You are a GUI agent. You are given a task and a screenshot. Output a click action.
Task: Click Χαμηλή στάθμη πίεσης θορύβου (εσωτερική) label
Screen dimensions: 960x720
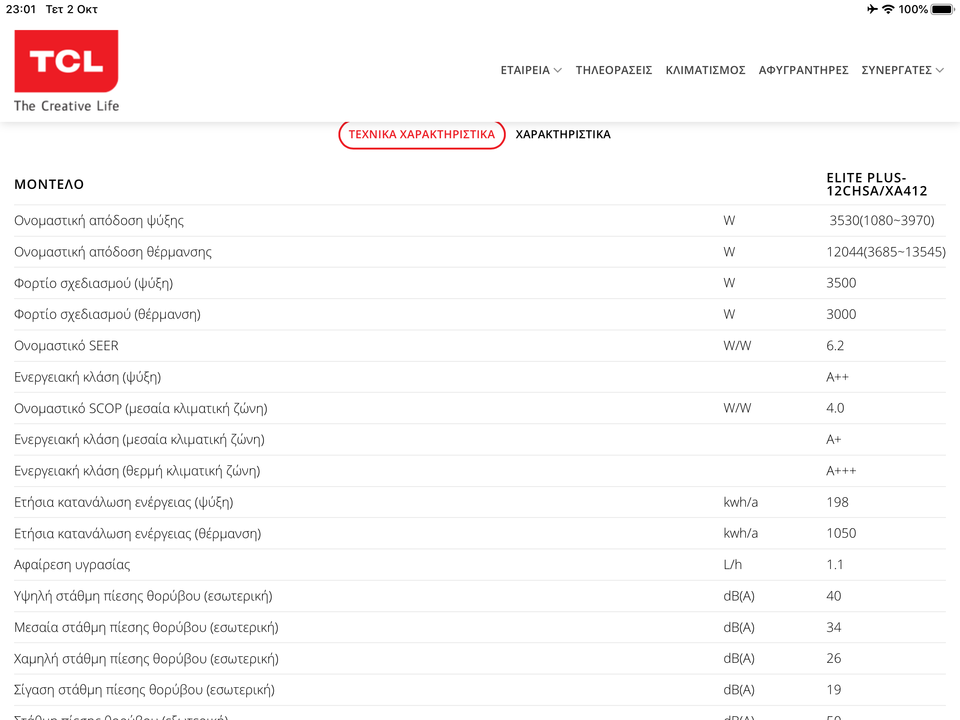point(146,659)
